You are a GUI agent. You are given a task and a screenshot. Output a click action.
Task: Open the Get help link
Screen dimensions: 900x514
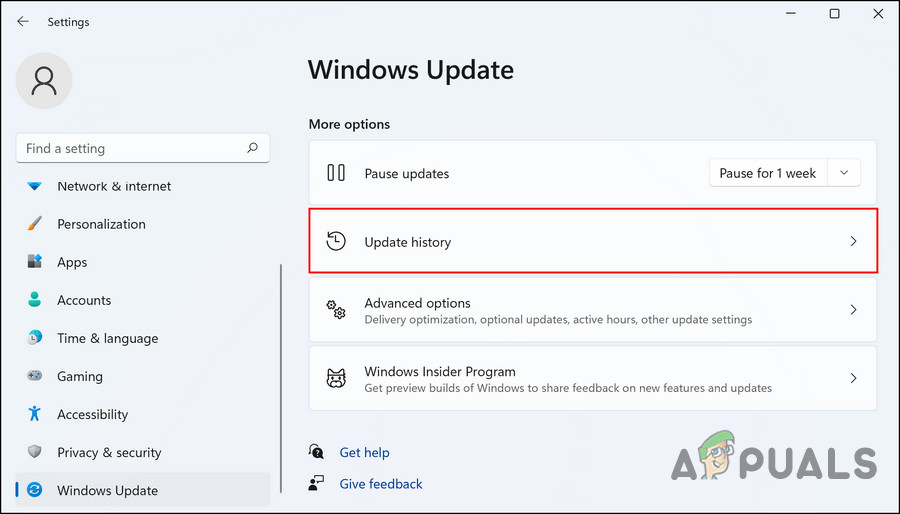pos(364,452)
